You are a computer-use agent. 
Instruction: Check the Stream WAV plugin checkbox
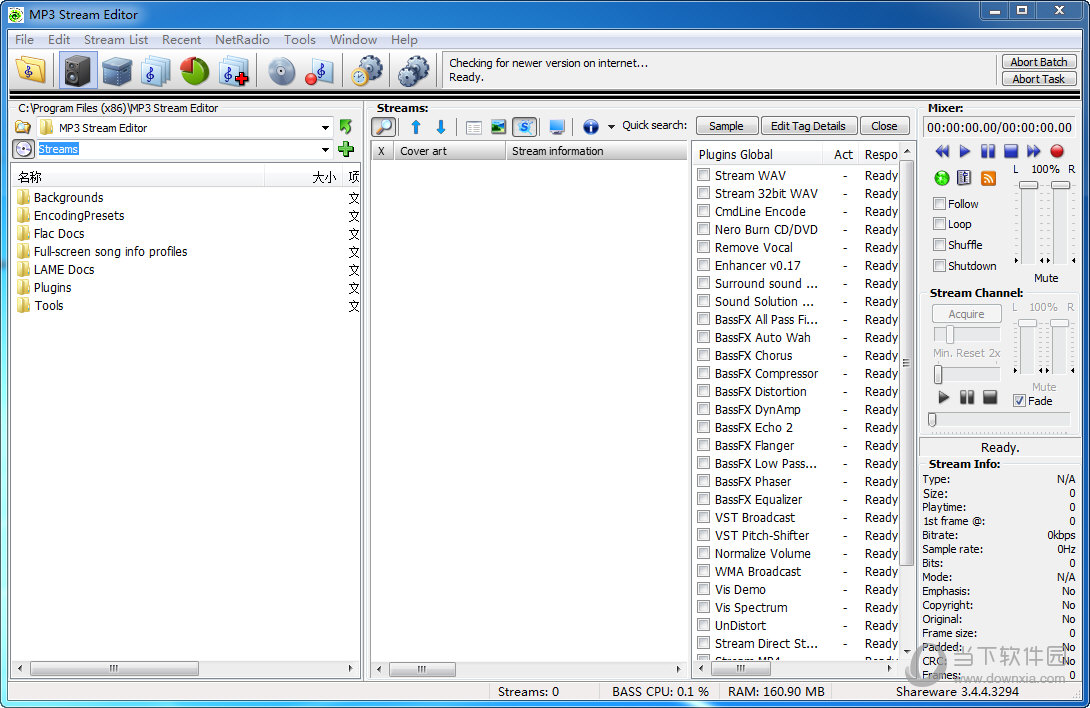[x=703, y=175]
